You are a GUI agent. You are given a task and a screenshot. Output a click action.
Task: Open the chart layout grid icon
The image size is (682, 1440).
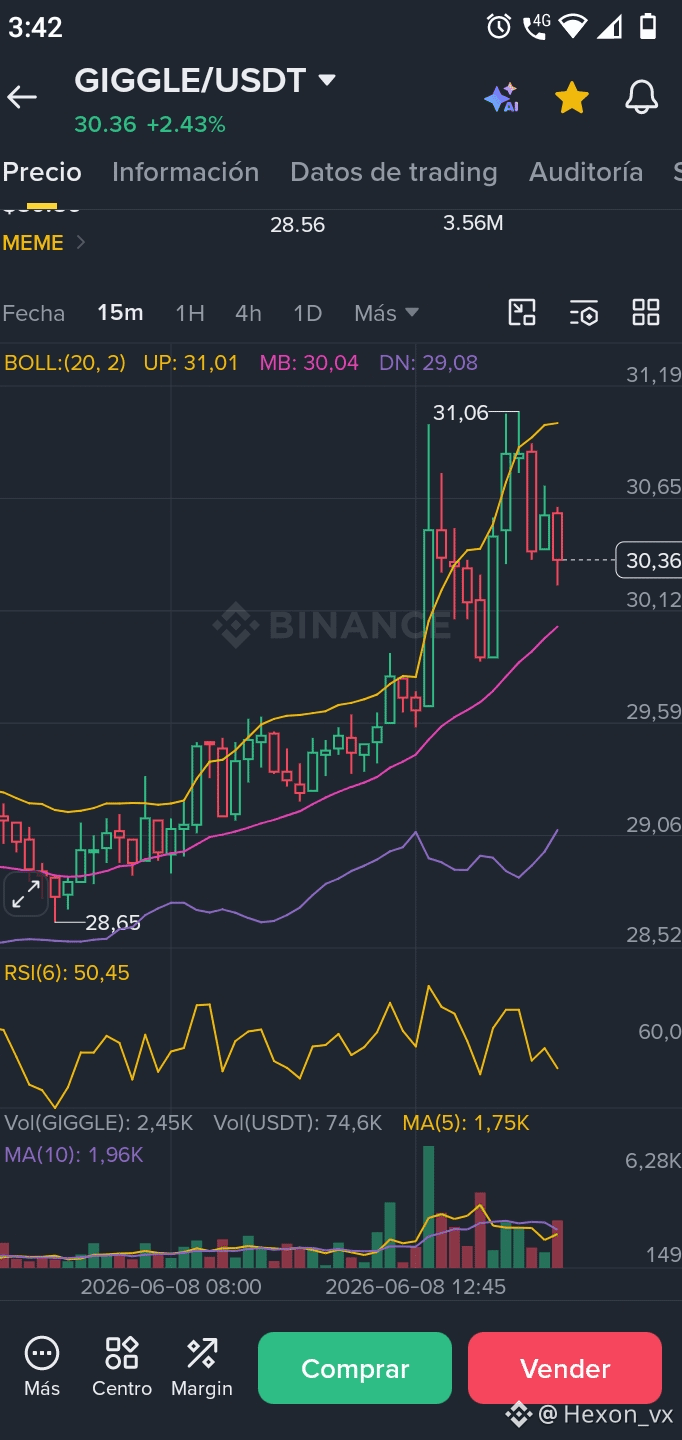[x=646, y=312]
